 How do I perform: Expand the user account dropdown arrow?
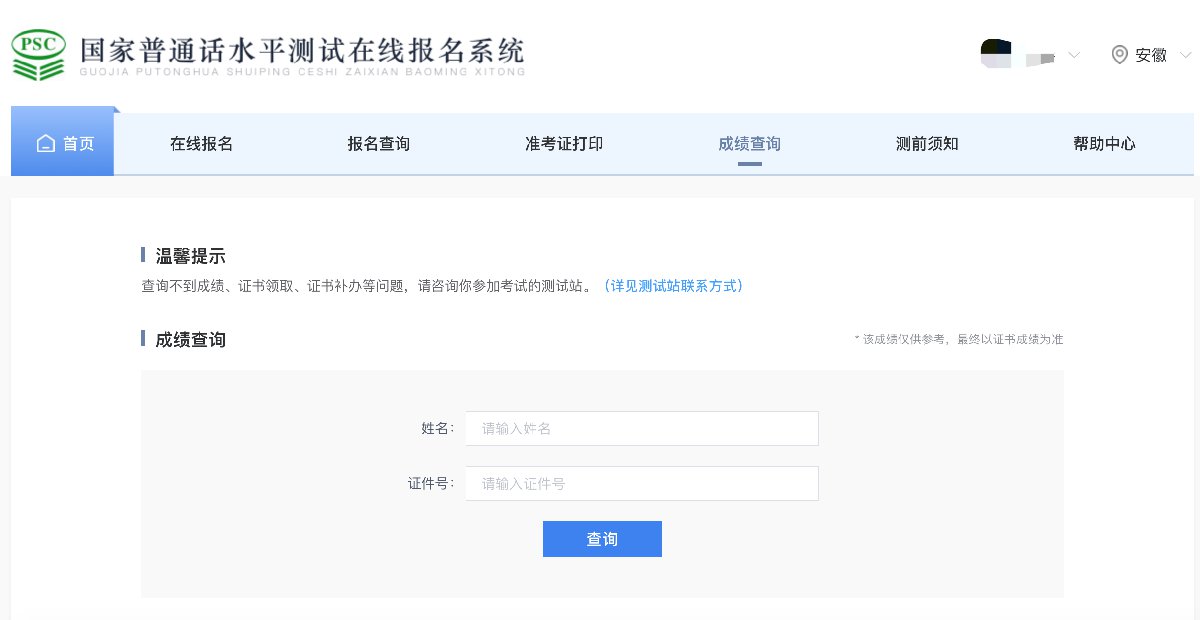coord(1074,55)
